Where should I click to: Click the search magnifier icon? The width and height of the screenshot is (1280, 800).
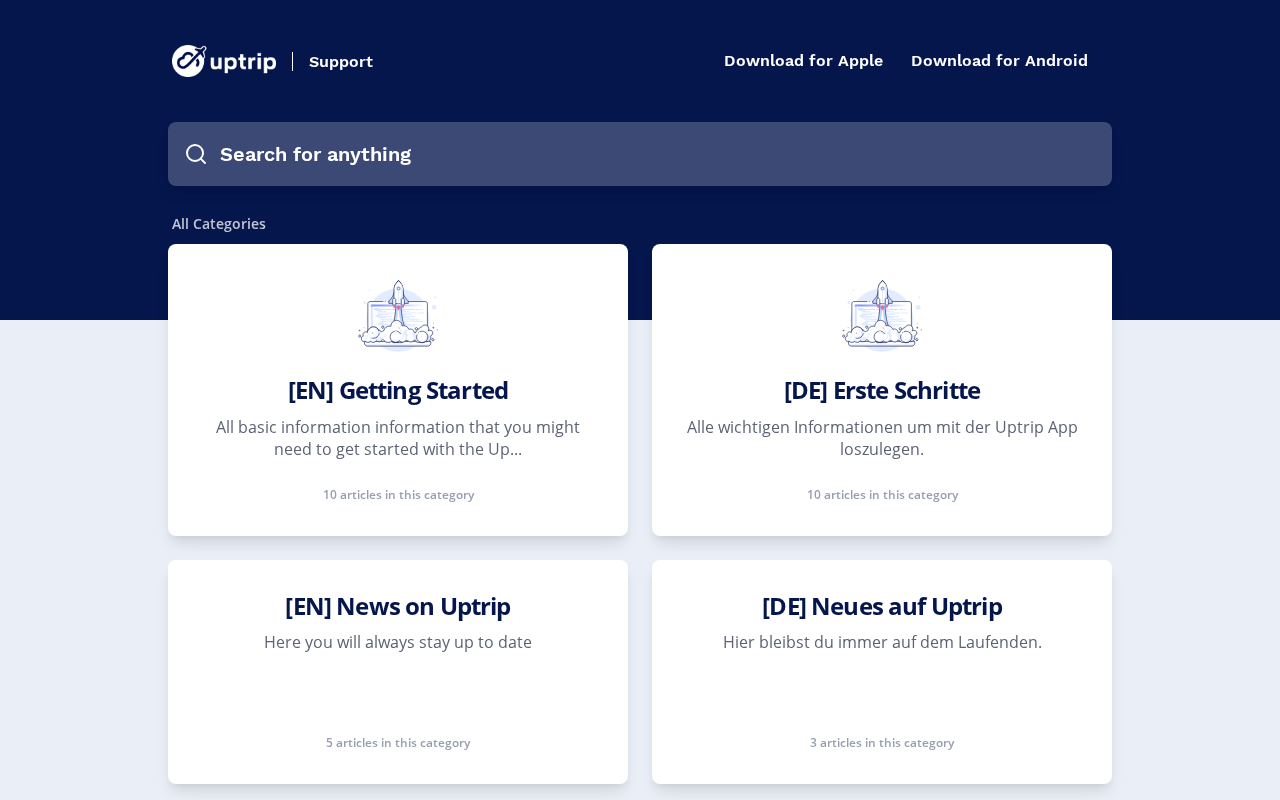point(196,154)
